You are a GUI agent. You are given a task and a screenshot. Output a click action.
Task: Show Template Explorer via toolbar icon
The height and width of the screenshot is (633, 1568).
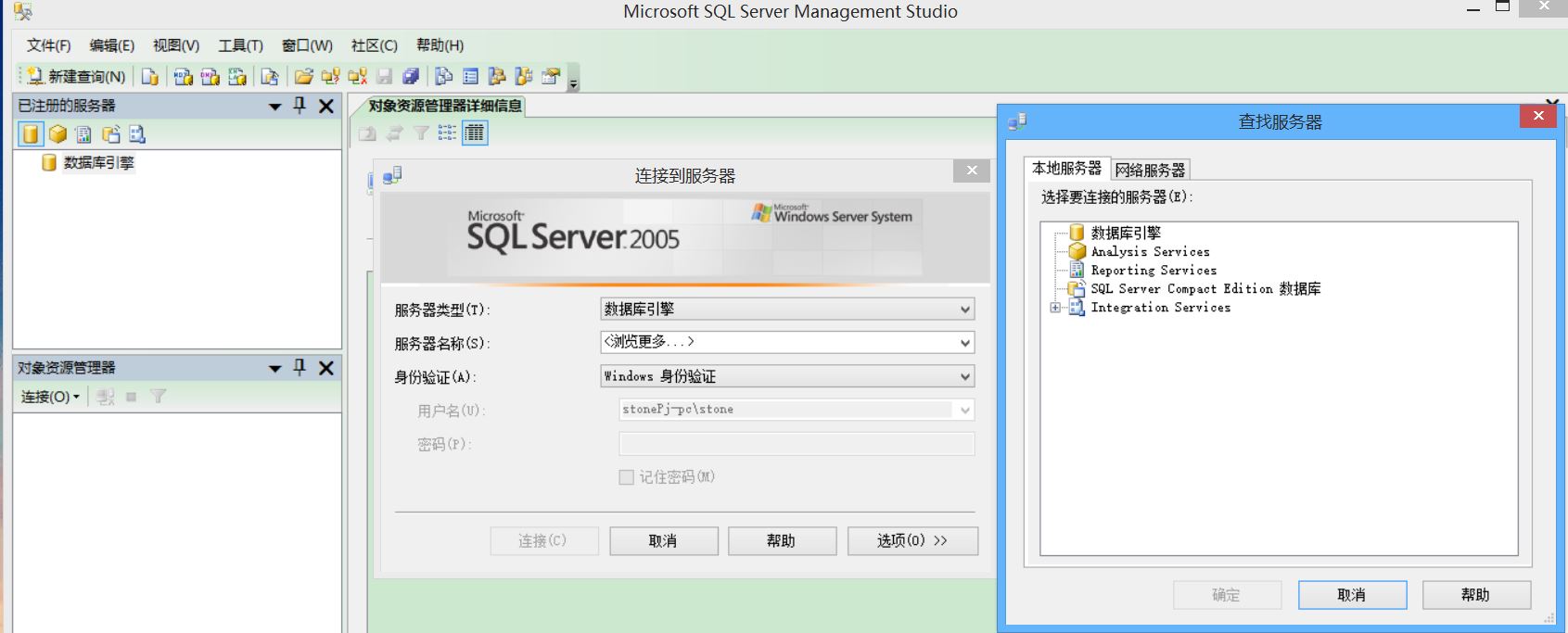pos(524,77)
